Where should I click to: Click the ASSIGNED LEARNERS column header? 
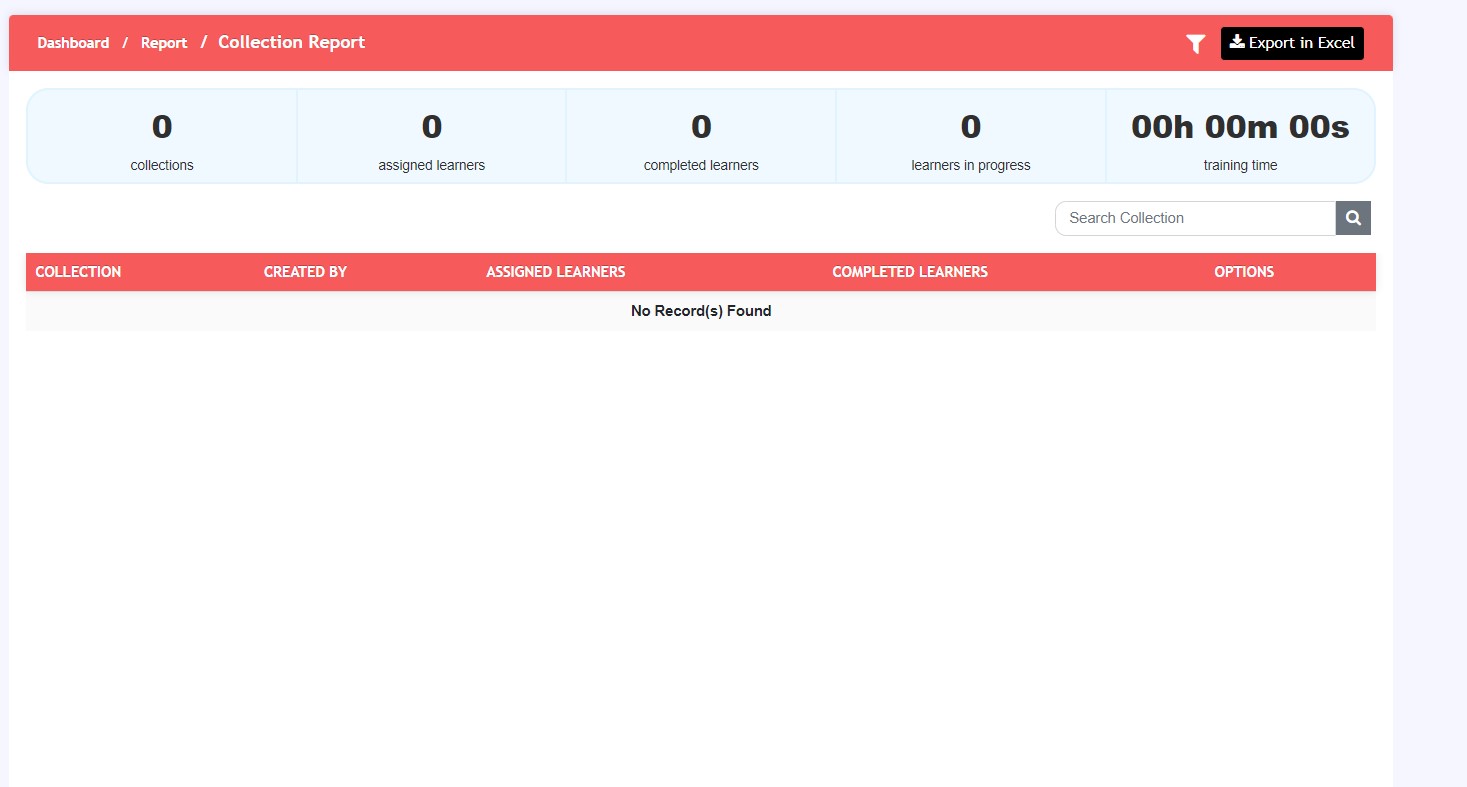tap(556, 272)
